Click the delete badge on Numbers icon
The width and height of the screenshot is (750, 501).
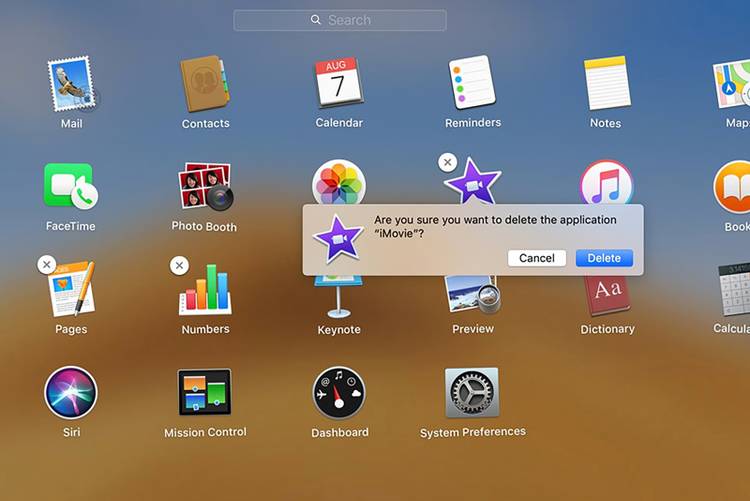(x=179, y=266)
